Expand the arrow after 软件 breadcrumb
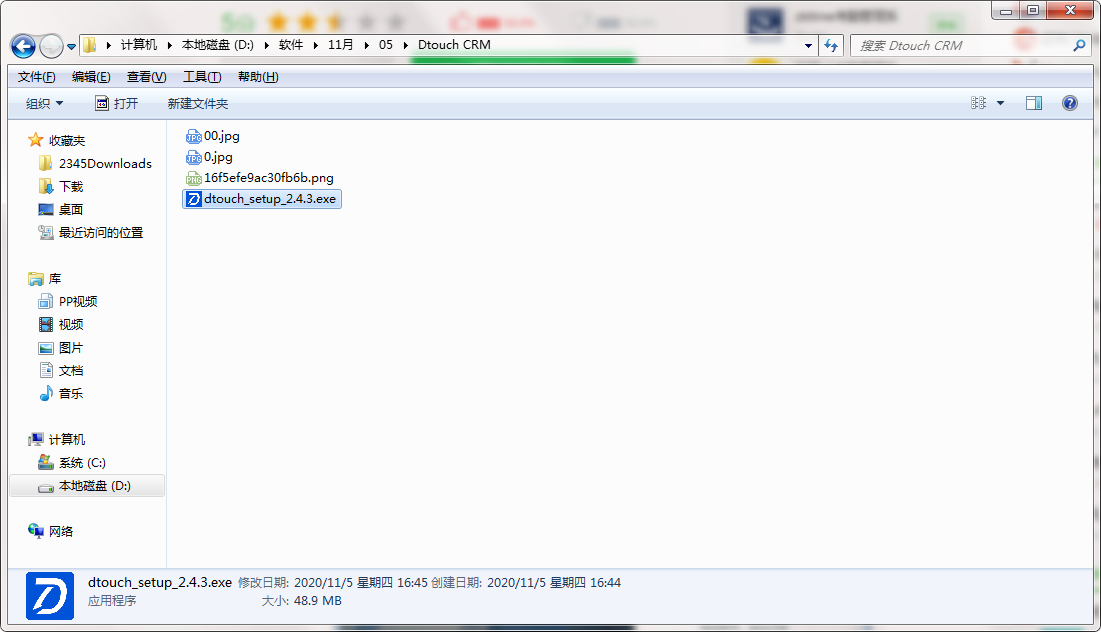The image size is (1101, 632). (x=315, y=45)
